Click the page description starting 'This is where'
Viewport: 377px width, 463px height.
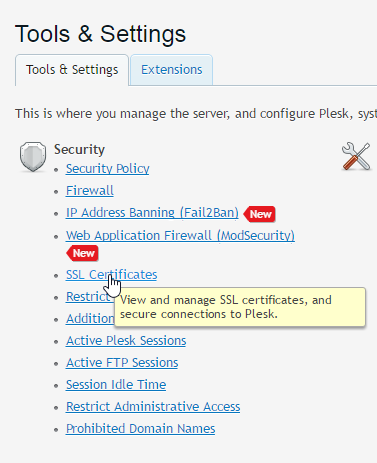point(196,114)
